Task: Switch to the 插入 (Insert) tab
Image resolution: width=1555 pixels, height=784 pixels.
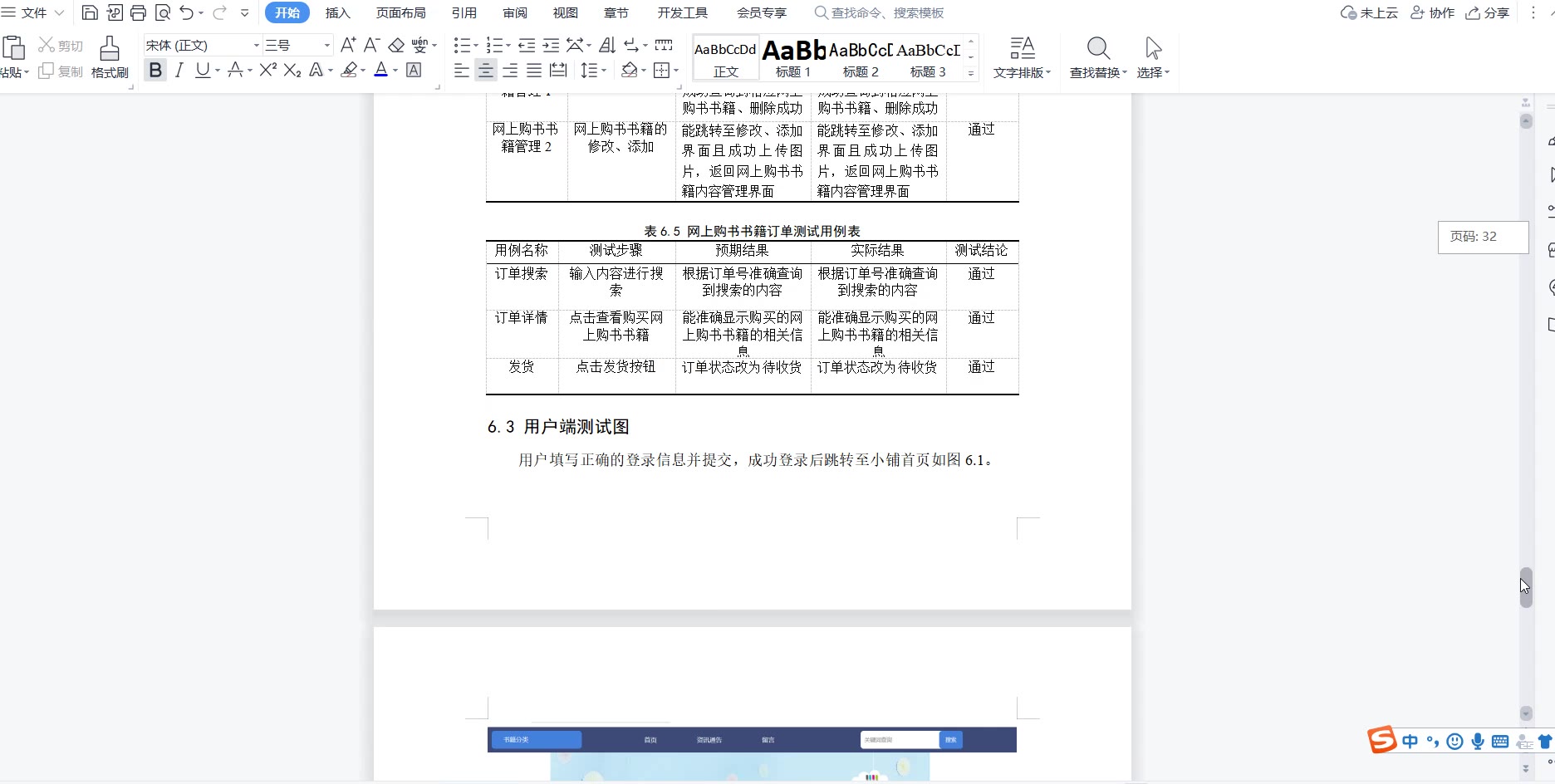Action: click(x=337, y=12)
